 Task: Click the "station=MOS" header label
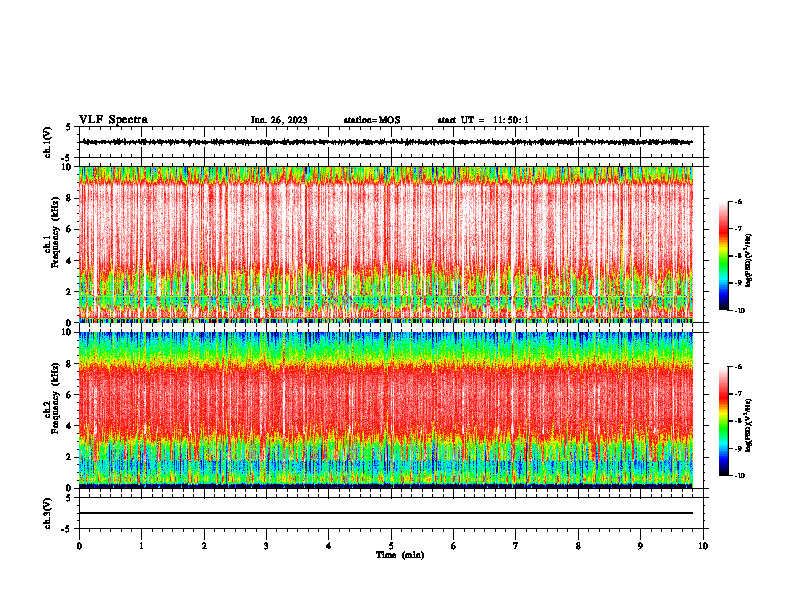click(372, 120)
